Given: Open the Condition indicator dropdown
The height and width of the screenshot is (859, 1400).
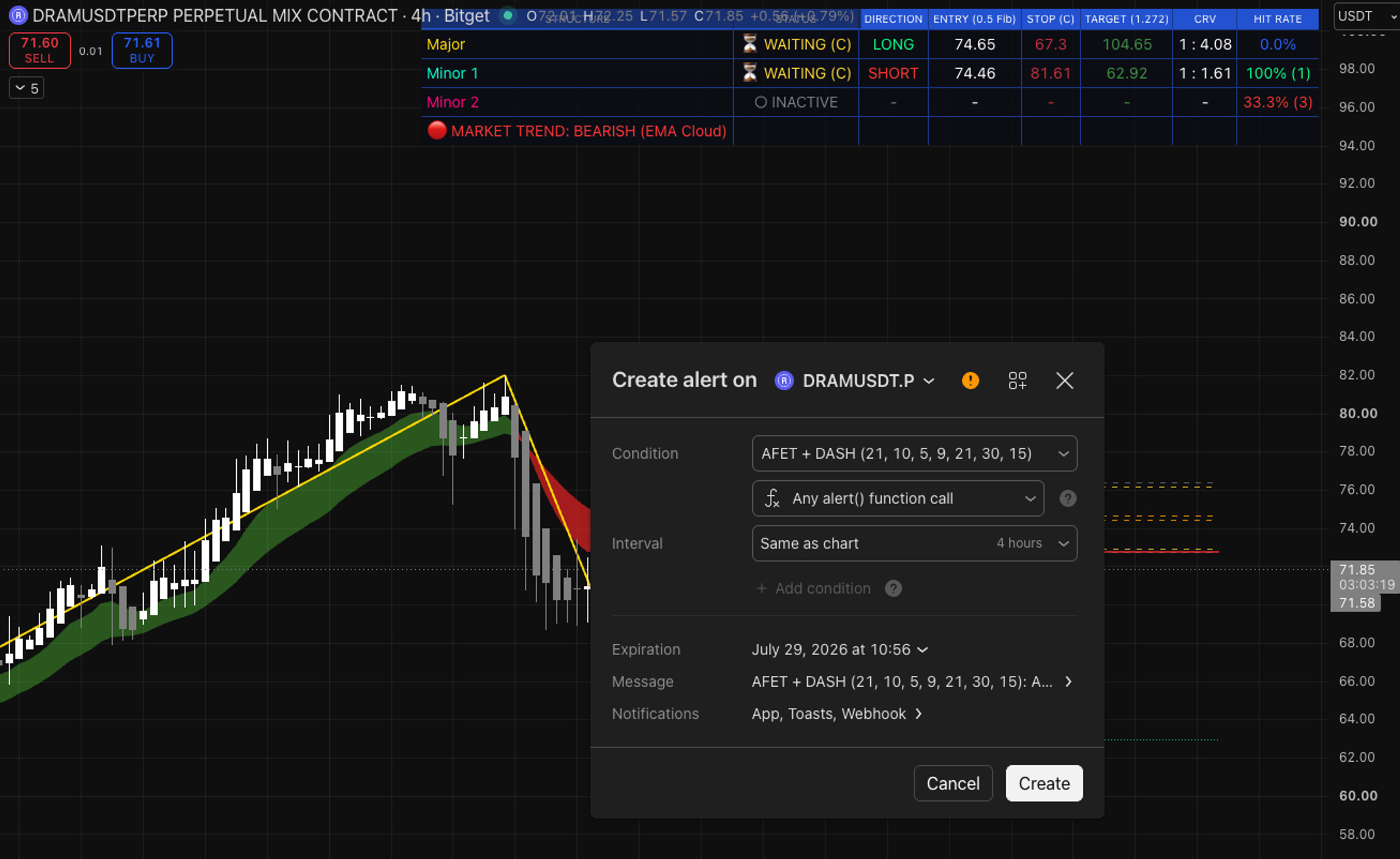Looking at the screenshot, I should pos(914,453).
